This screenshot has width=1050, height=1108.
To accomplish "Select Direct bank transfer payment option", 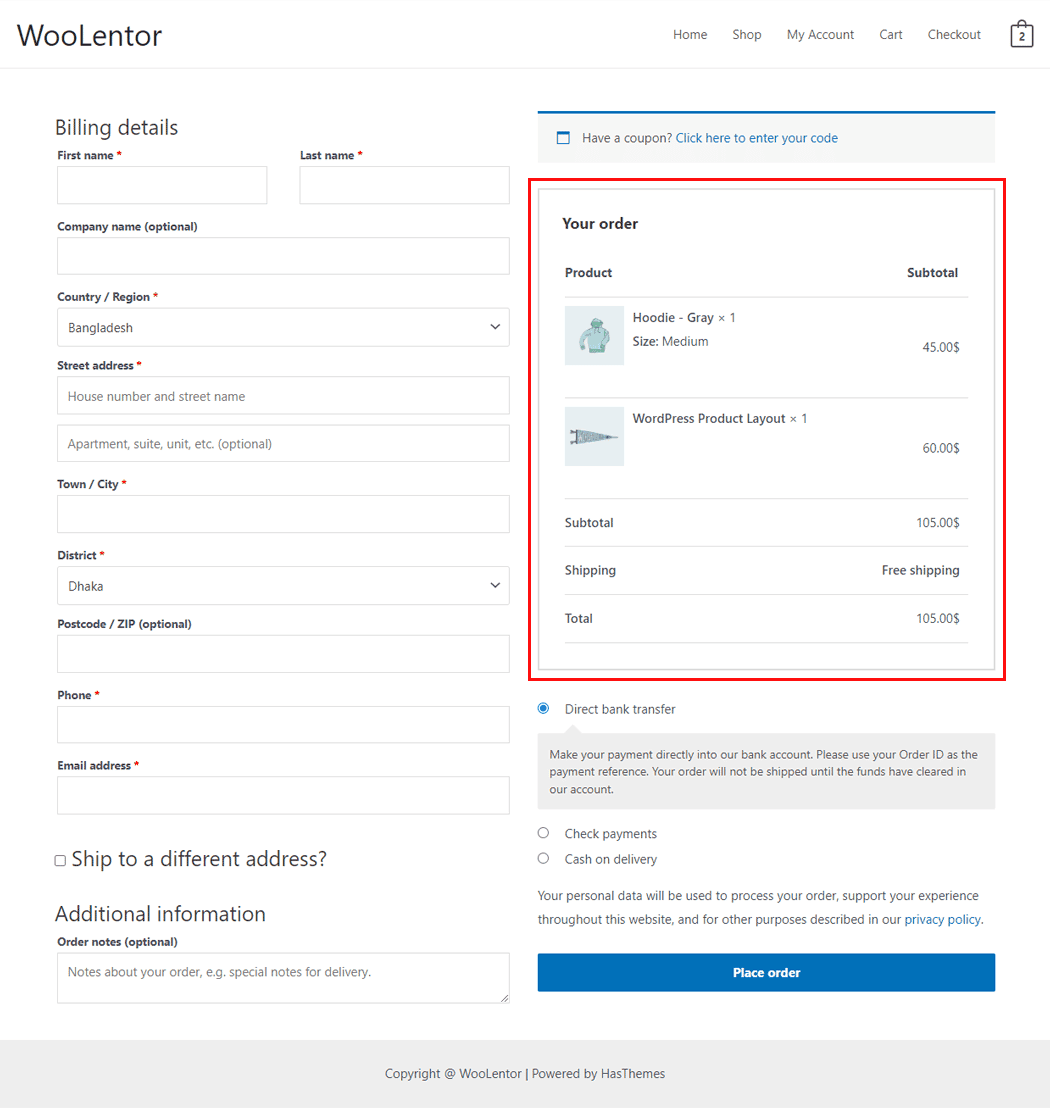I will (x=543, y=709).
